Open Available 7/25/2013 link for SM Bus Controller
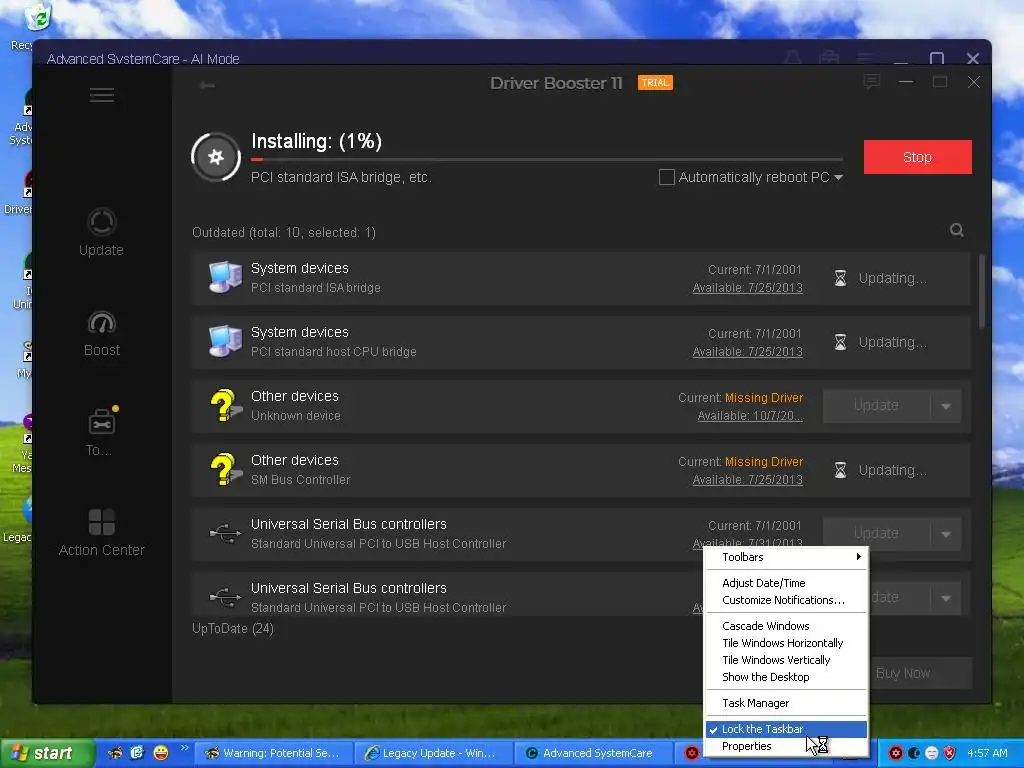Image resolution: width=1024 pixels, height=768 pixels. click(x=748, y=479)
